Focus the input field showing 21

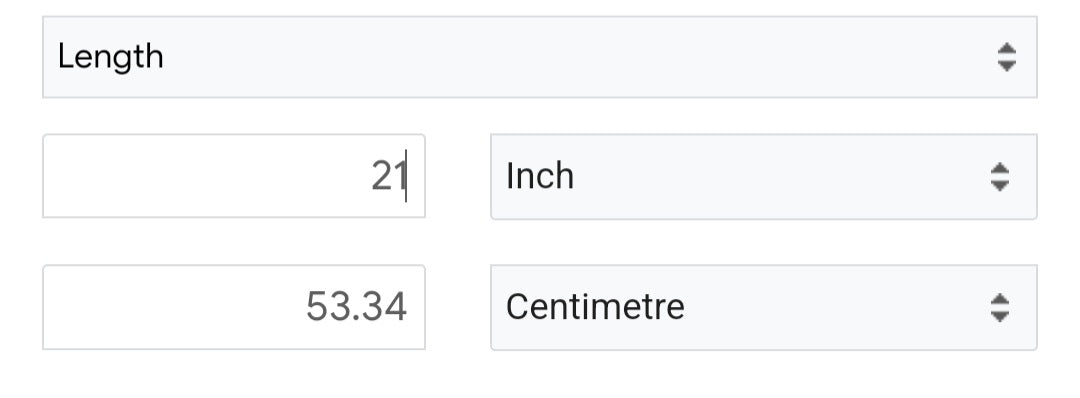234,176
